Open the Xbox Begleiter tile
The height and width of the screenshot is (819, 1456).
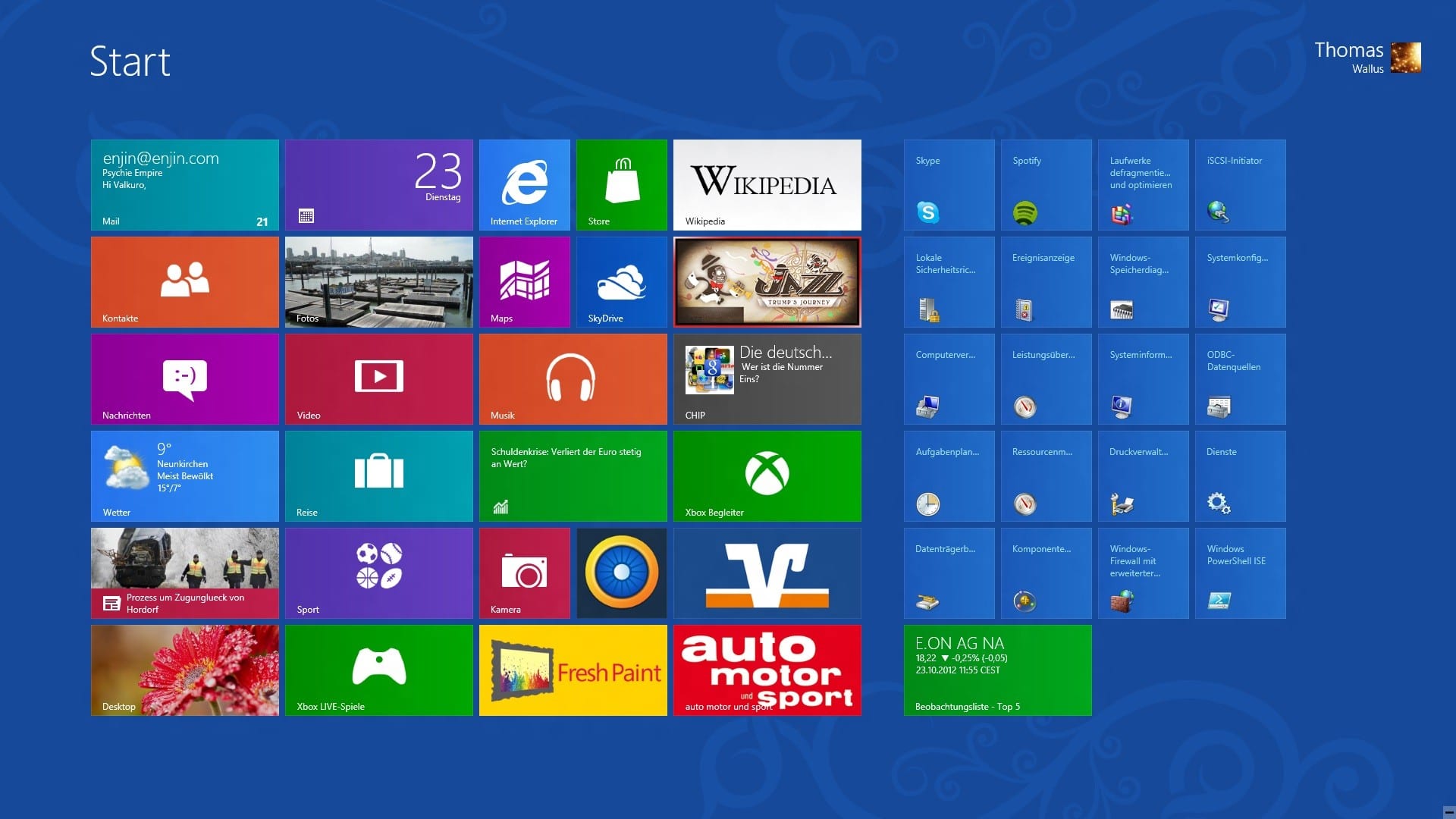click(767, 475)
